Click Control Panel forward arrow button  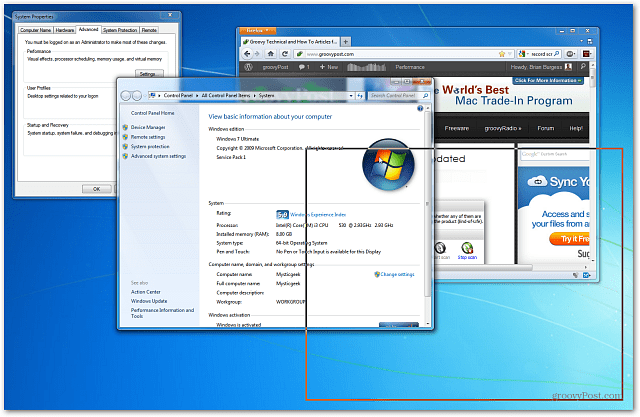tap(137, 95)
